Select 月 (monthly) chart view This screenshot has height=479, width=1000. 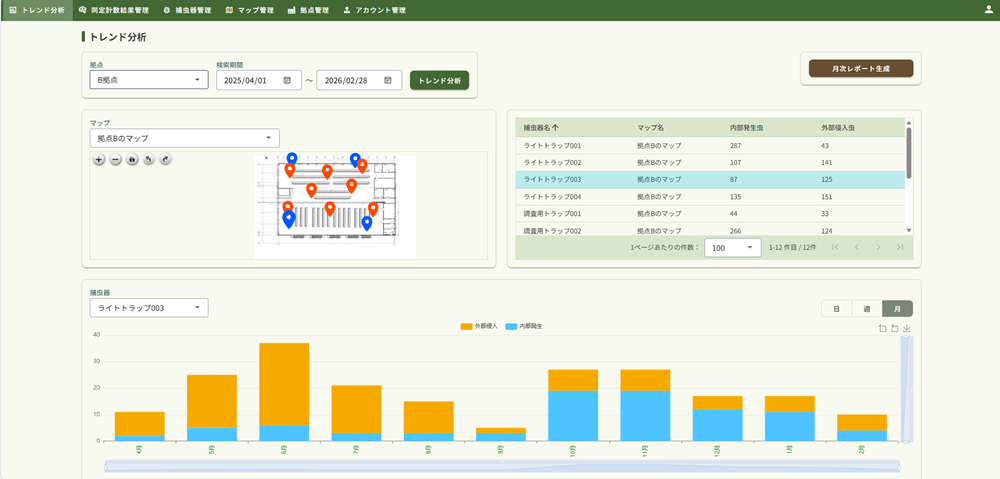click(x=897, y=309)
